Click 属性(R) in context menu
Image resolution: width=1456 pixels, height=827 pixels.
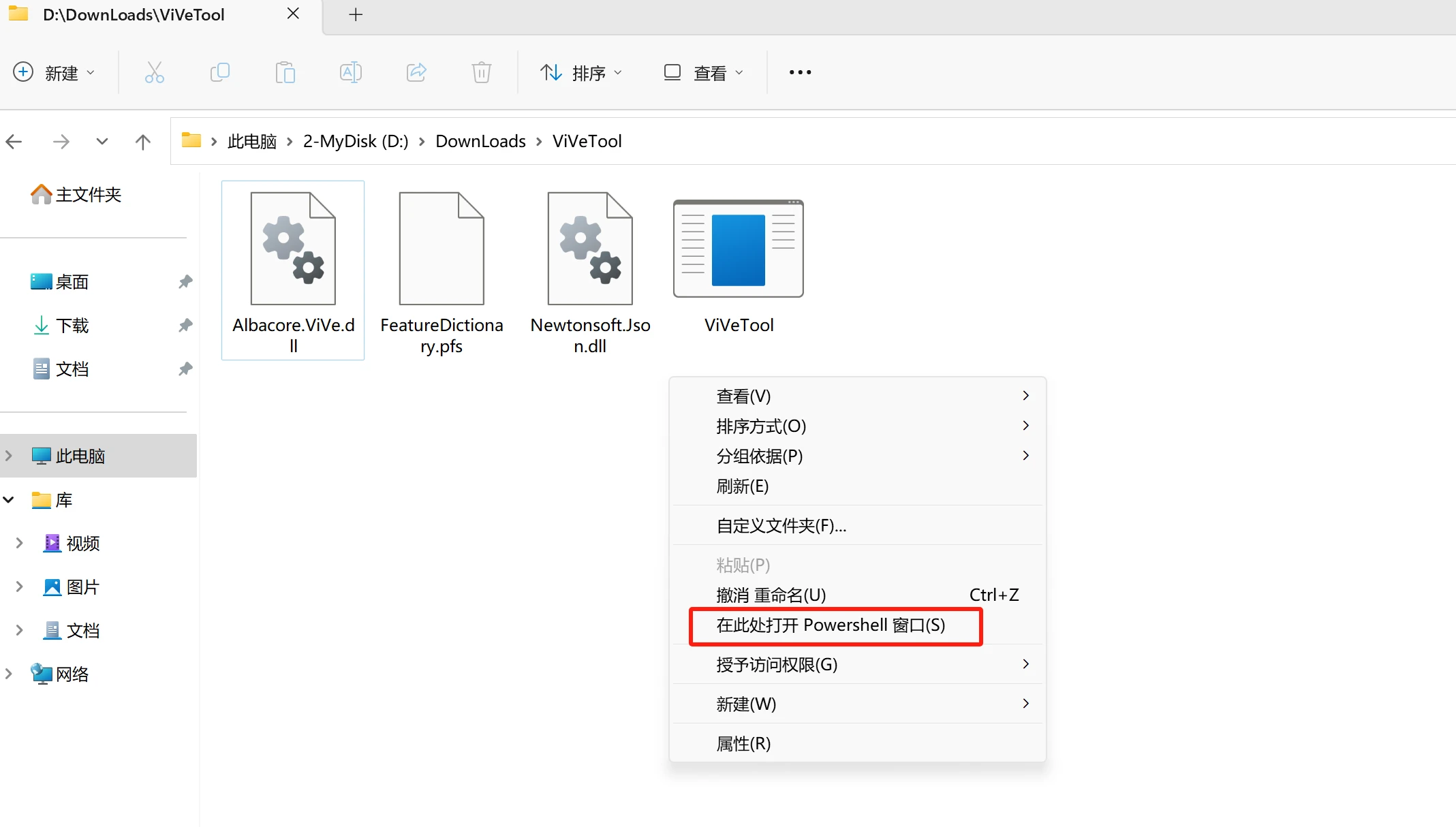click(857, 743)
